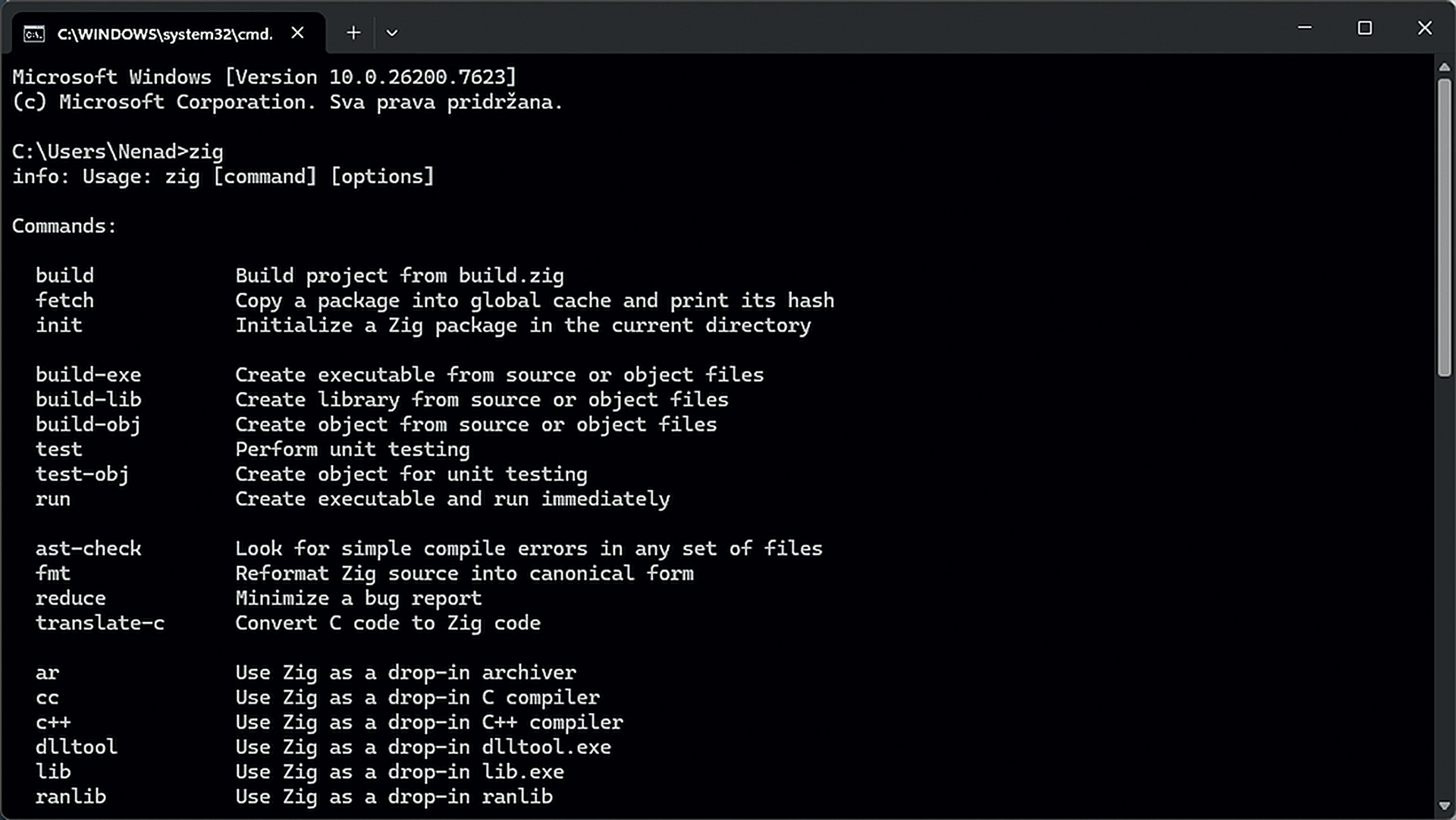Click the "ast-check" command name
This screenshot has width=1456, height=820.
click(x=88, y=548)
